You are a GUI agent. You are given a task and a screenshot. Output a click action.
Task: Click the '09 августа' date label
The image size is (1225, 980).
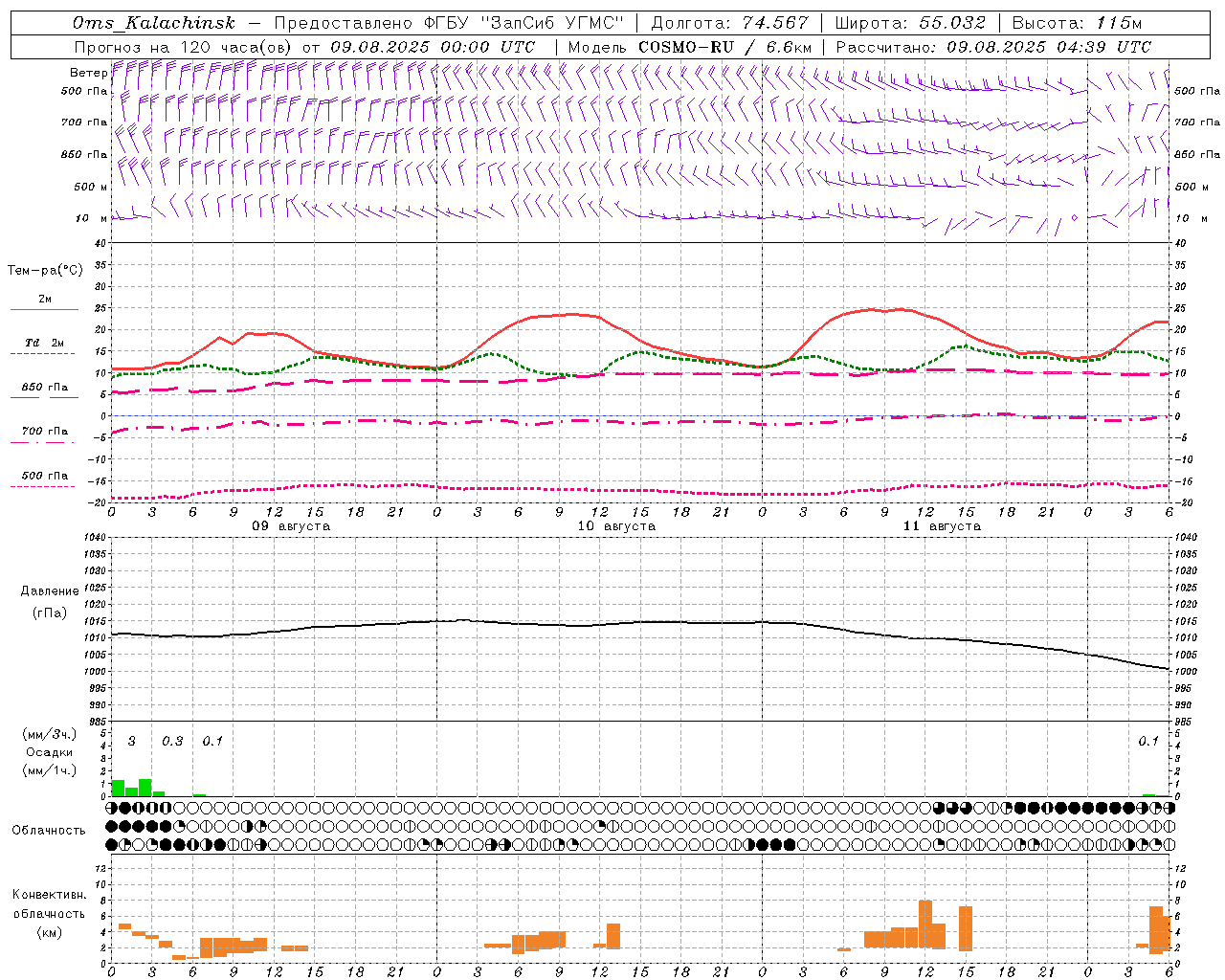tap(291, 526)
